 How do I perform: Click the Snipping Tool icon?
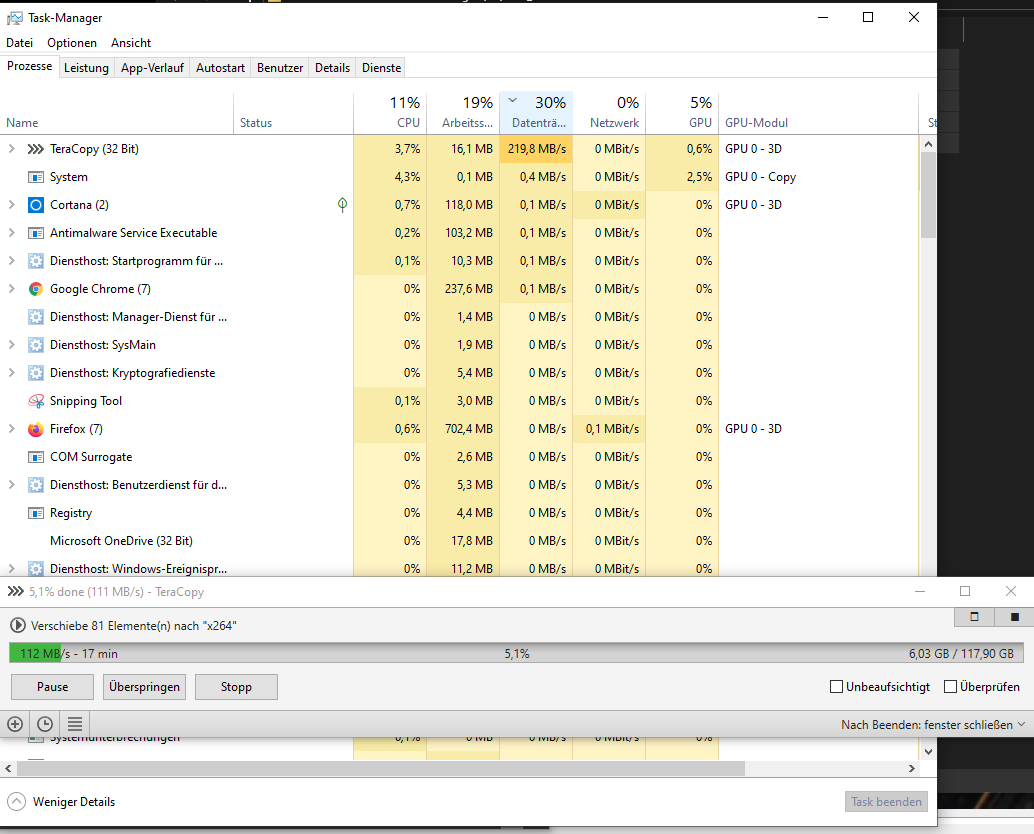click(x=36, y=401)
